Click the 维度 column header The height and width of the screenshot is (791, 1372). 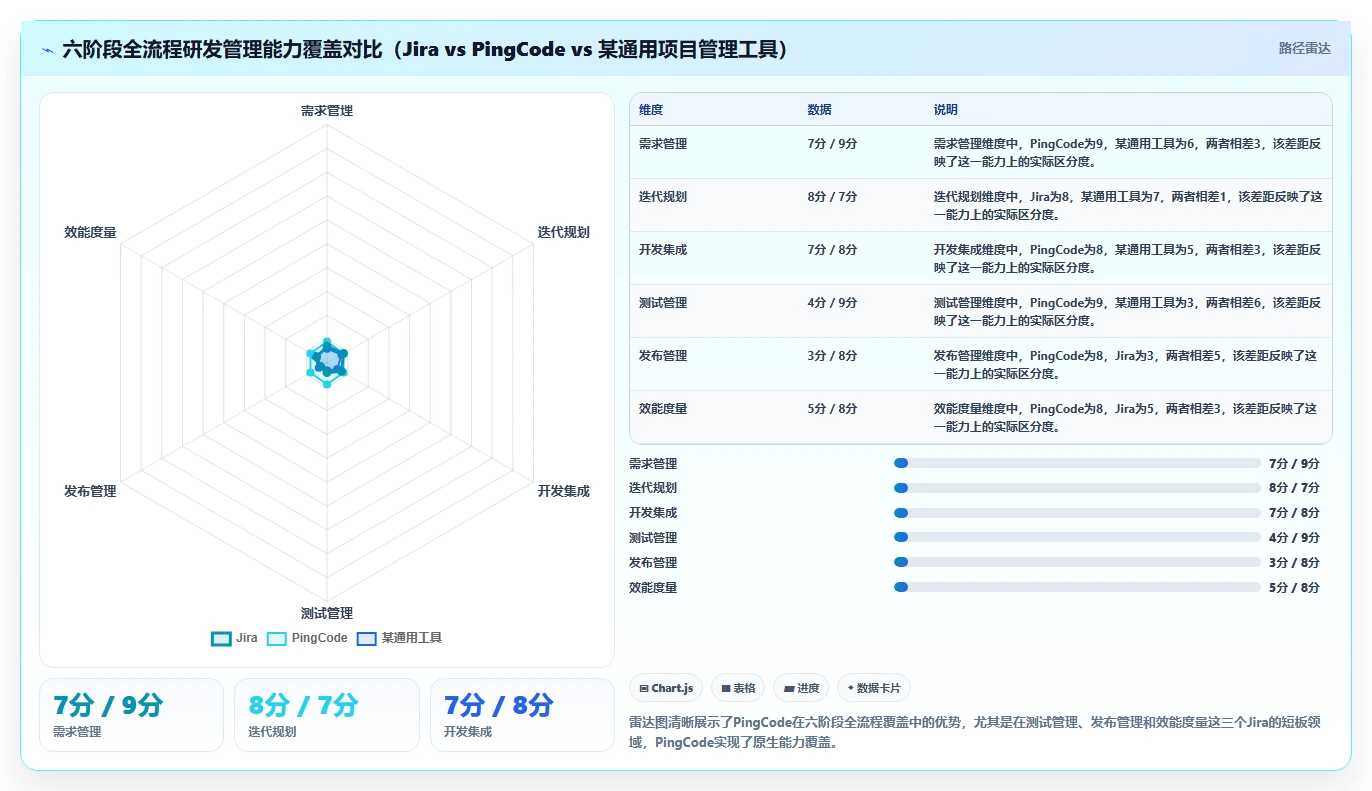tap(651, 110)
